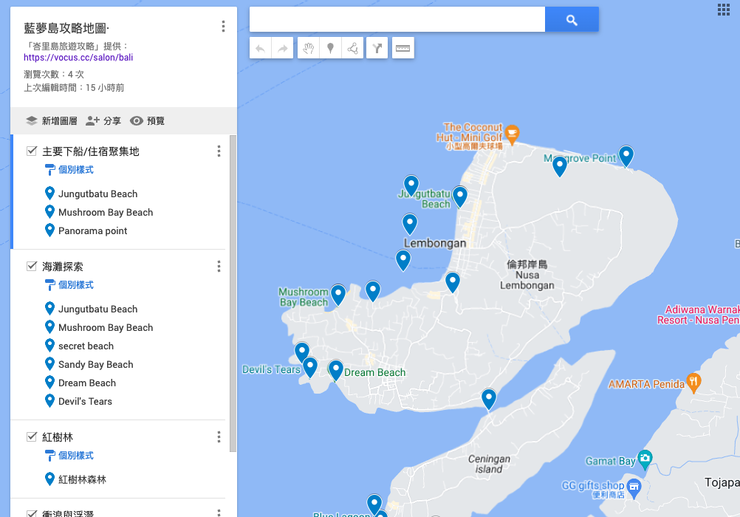Click the undo arrow tool
This screenshot has width=740, height=517.
pos(260,48)
